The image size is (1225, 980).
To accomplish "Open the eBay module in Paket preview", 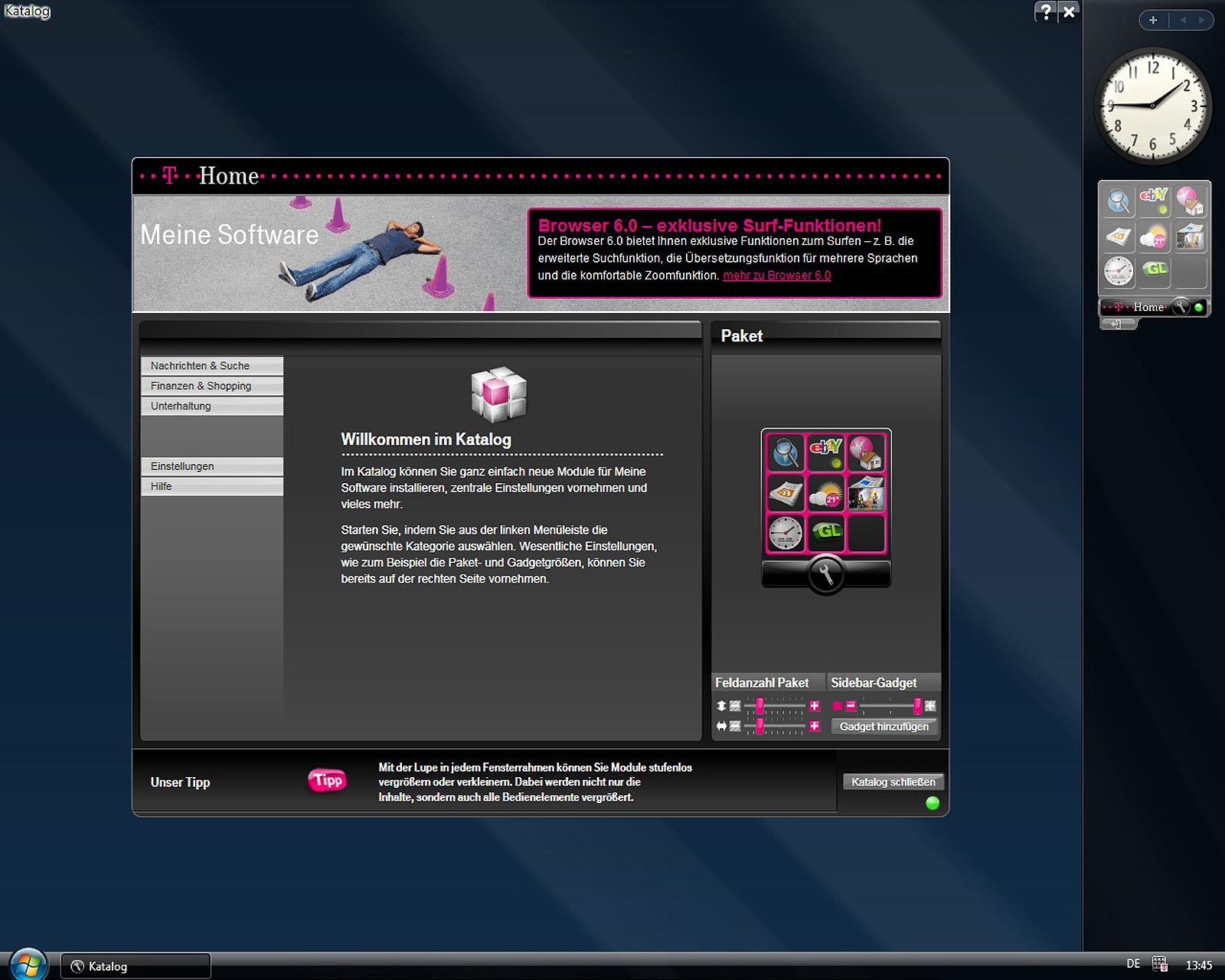I will 826,452.
